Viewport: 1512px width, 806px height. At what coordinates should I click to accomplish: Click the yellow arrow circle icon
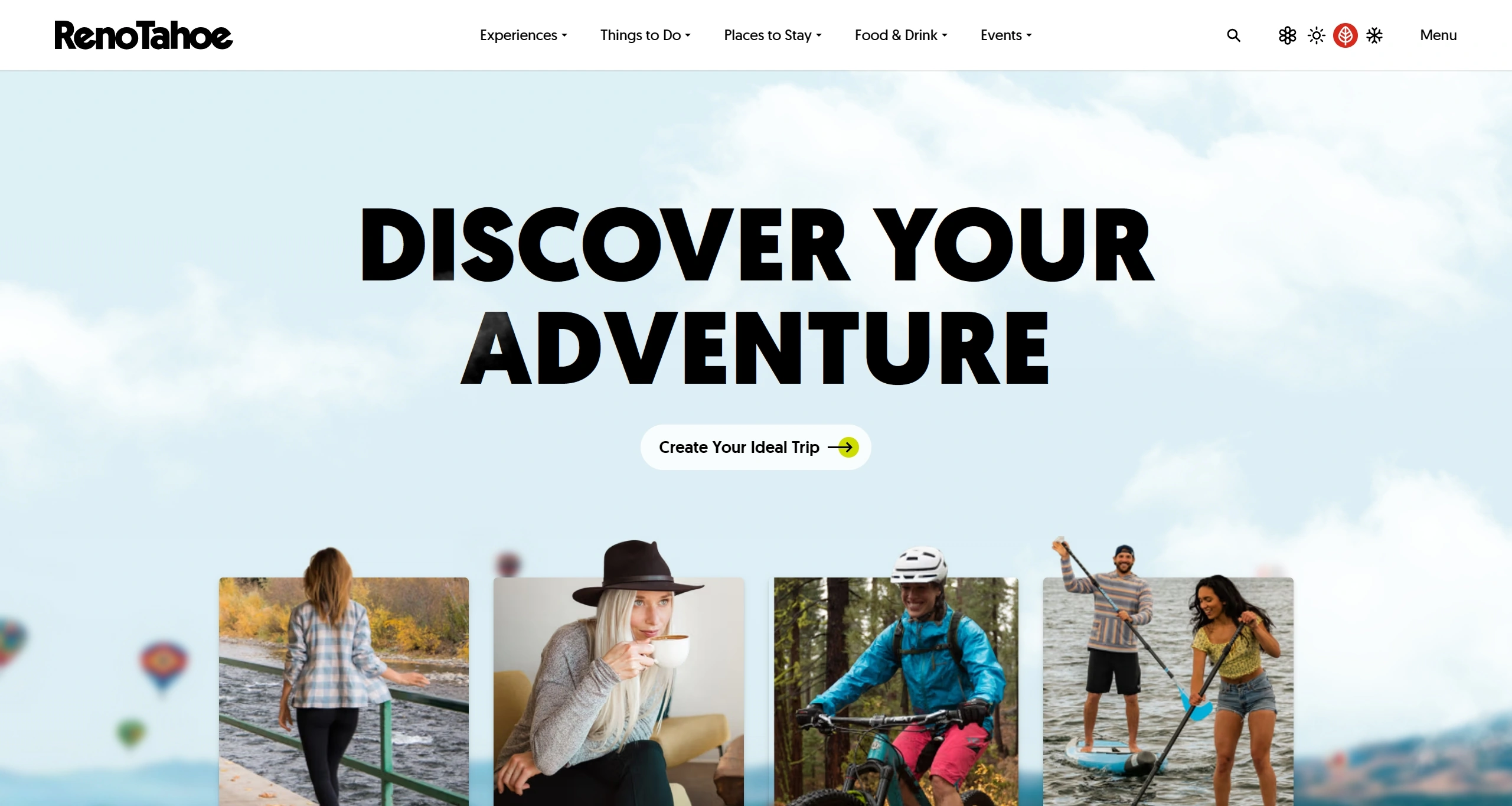coord(848,448)
